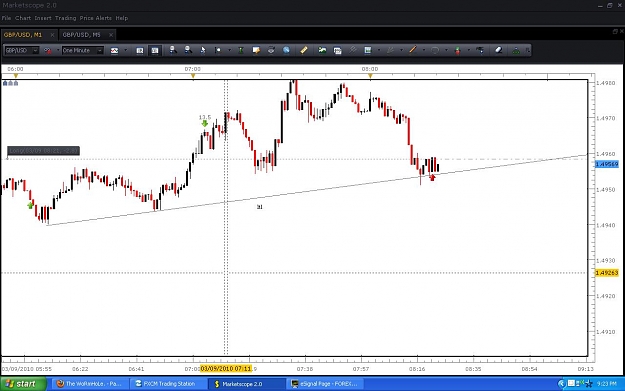
Task: Expand the ellipse shape dropdown arrow
Action: click(446, 50)
